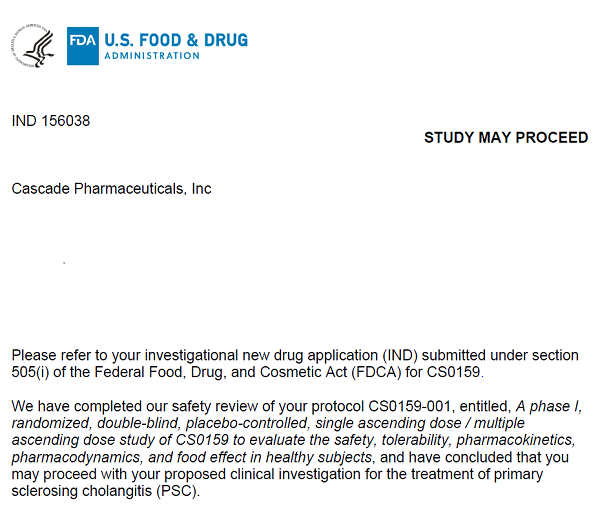This screenshot has height=505, width=600.
Task: Click the blue FDA badge logo
Action: coord(83,46)
